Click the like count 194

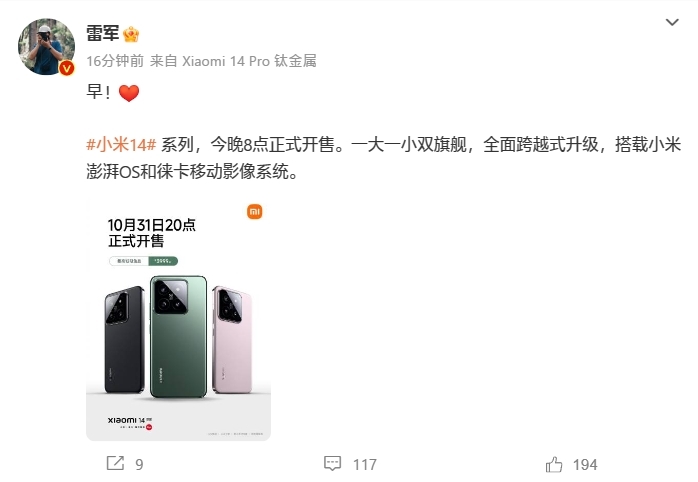click(585, 465)
